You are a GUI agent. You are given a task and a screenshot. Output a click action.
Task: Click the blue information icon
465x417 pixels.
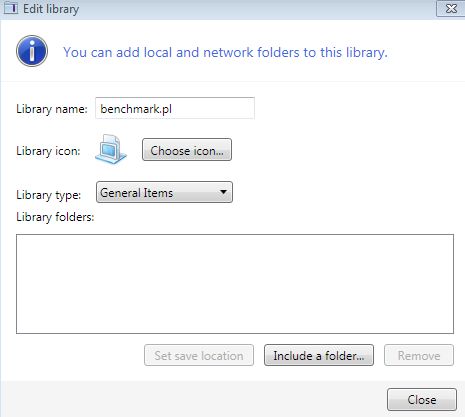tap(32, 51)
